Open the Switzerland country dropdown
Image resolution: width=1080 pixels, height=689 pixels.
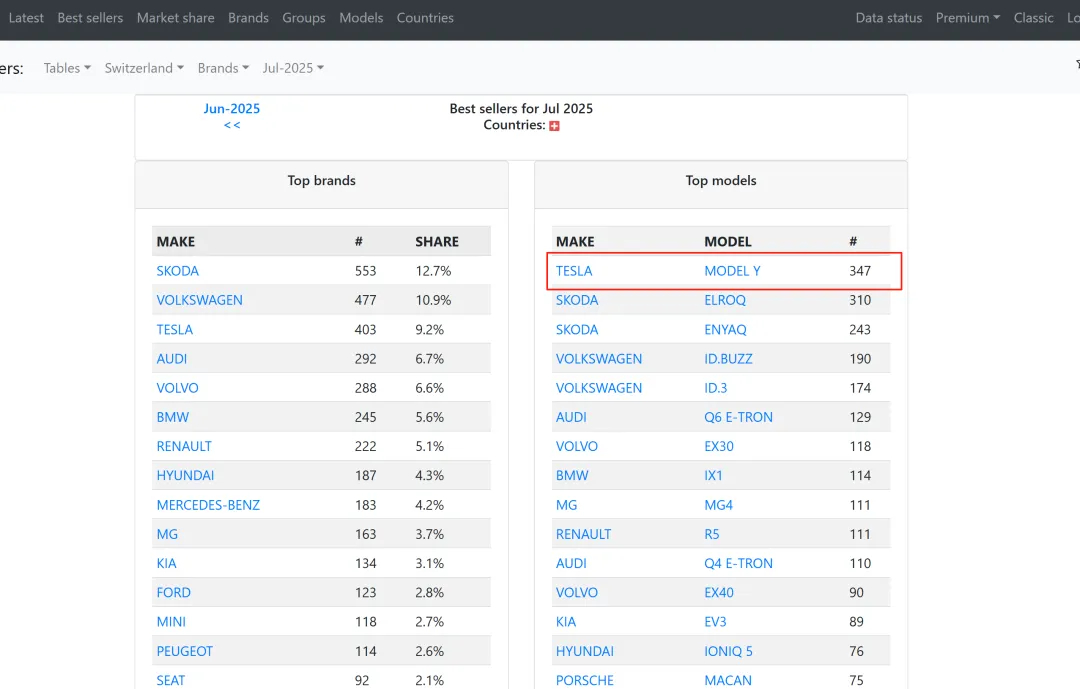pyautogui.click(x=144, y=68)
